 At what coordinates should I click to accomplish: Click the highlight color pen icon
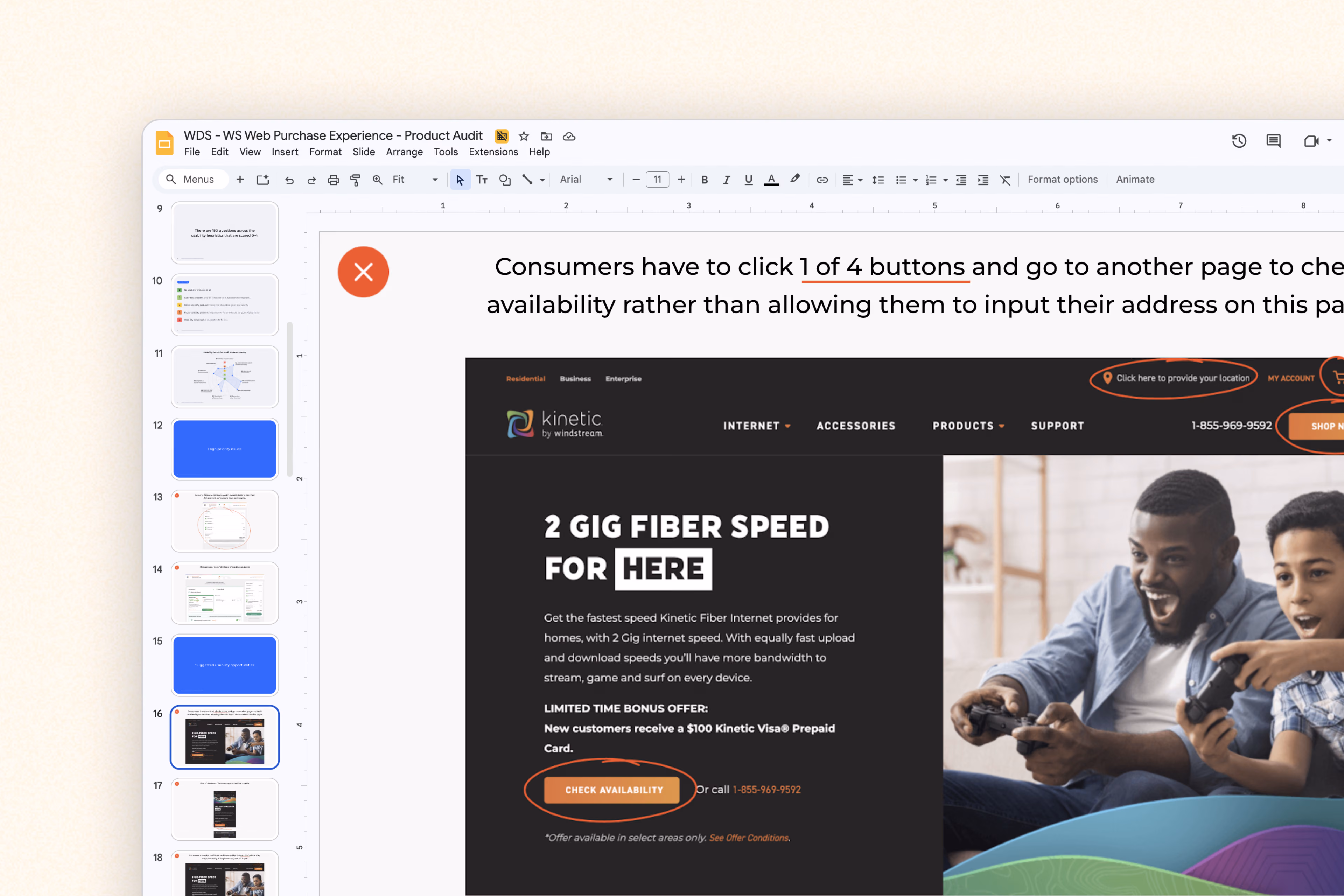pos(795,180)
